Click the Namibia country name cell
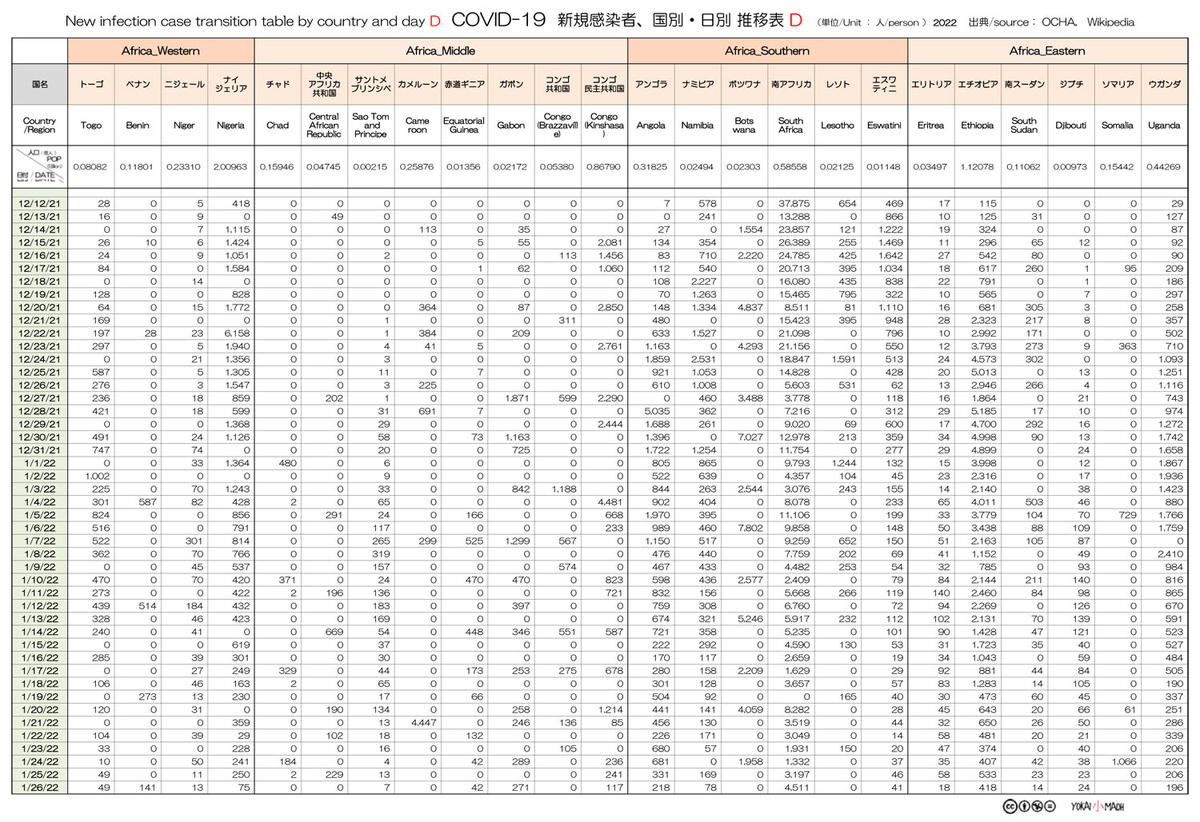 point(697,125)
